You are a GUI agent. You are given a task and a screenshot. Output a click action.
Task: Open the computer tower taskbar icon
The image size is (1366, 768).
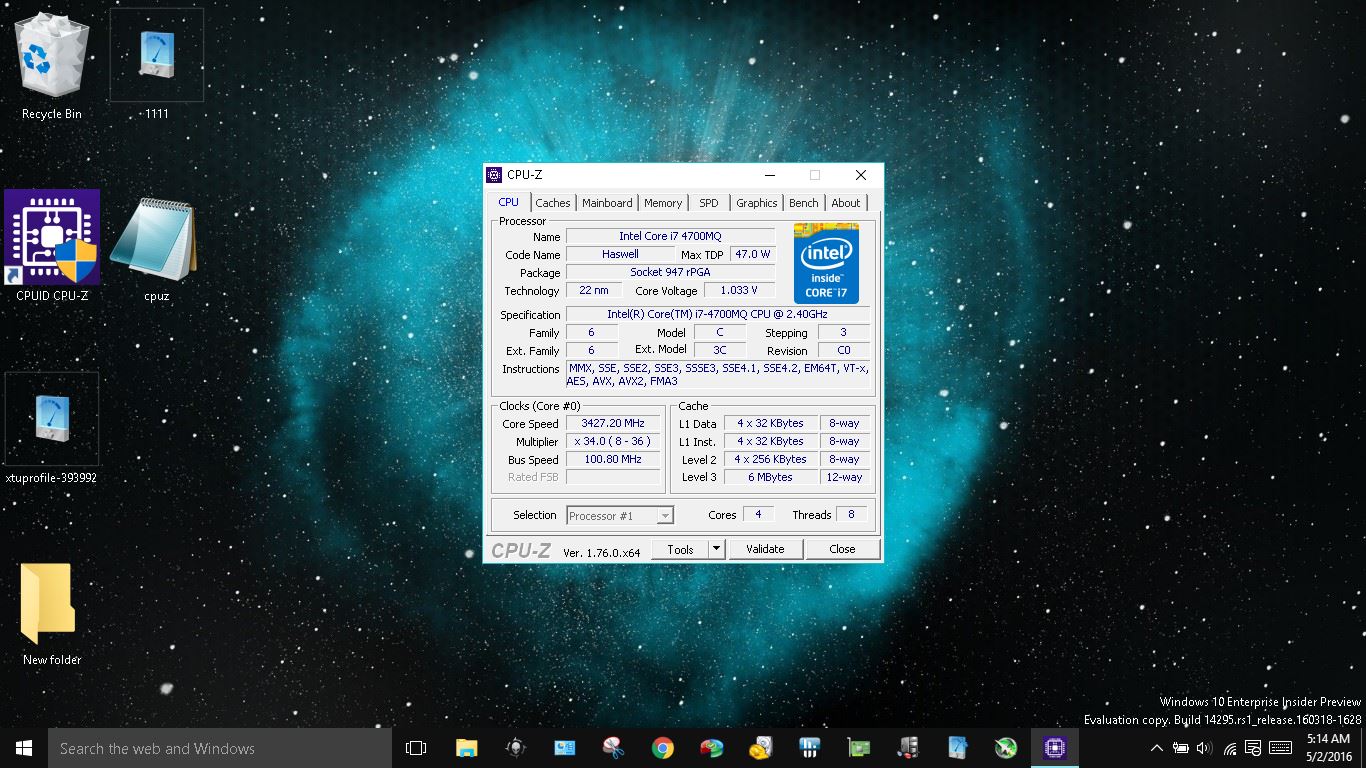pos(908,748)
